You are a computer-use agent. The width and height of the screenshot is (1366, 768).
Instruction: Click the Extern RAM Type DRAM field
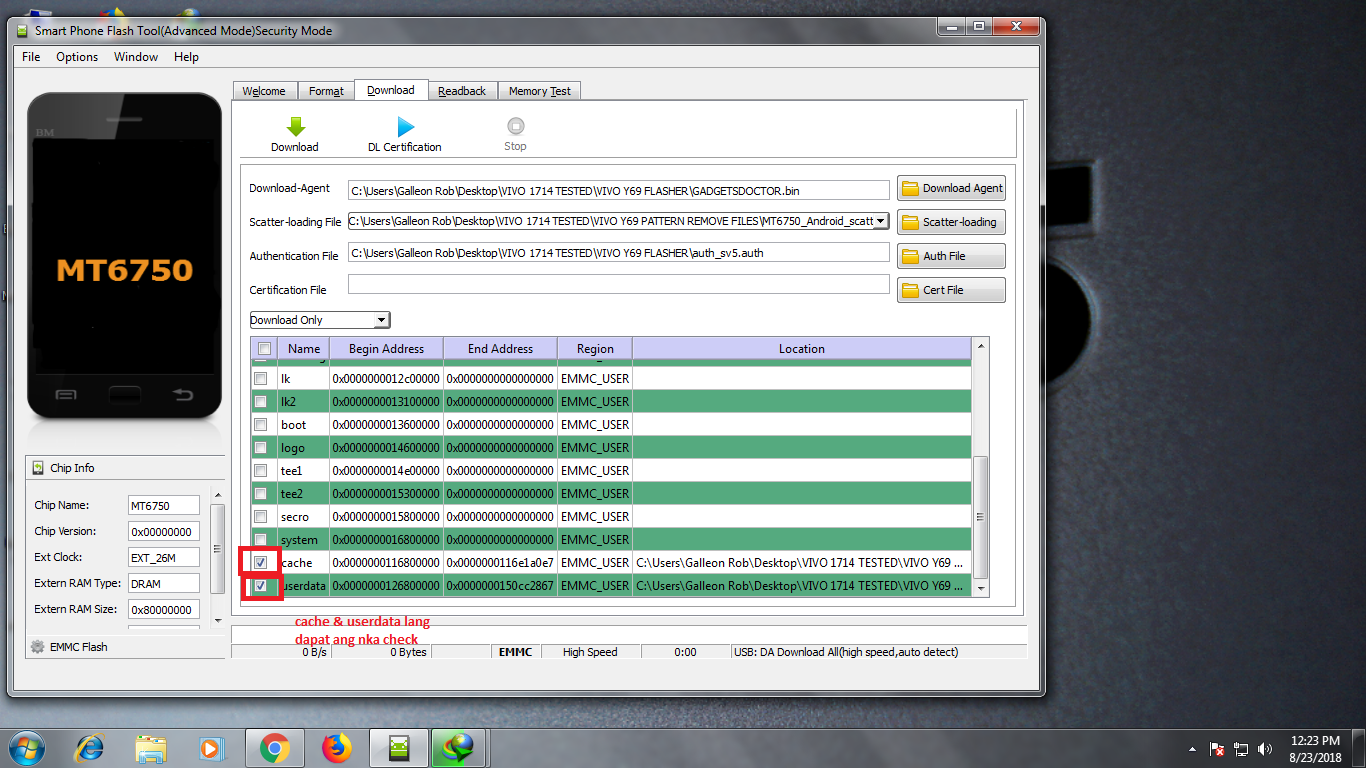[164, 583]
